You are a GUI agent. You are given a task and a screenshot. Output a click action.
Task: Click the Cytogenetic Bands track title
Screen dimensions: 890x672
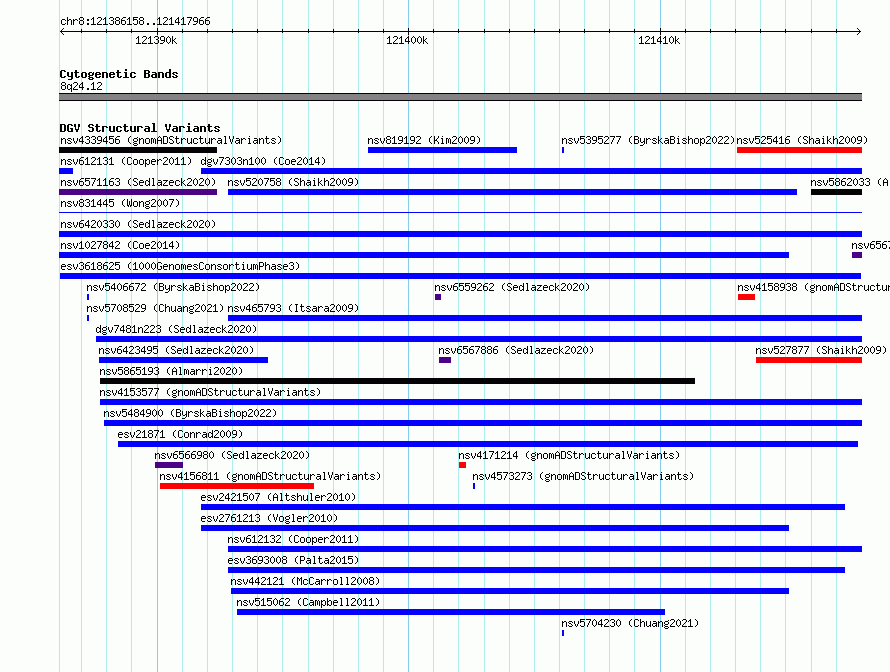(119, 74)
